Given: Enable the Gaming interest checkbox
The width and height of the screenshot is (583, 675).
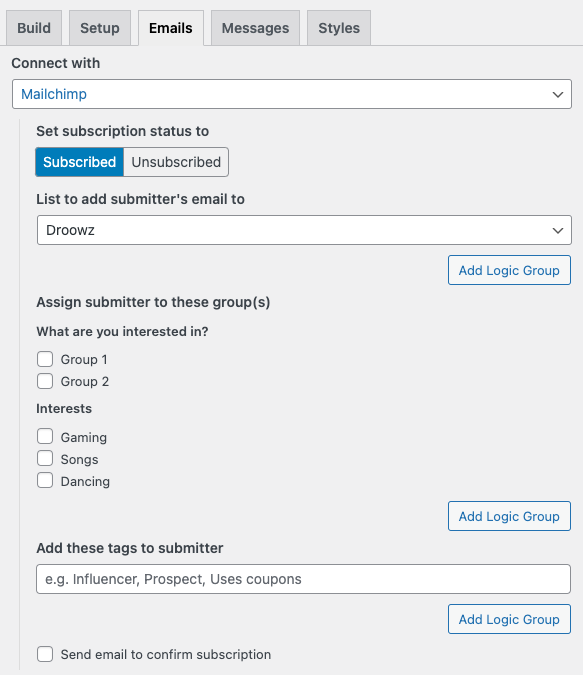Looking at the screenshot, I should click(x=45, y=437).
